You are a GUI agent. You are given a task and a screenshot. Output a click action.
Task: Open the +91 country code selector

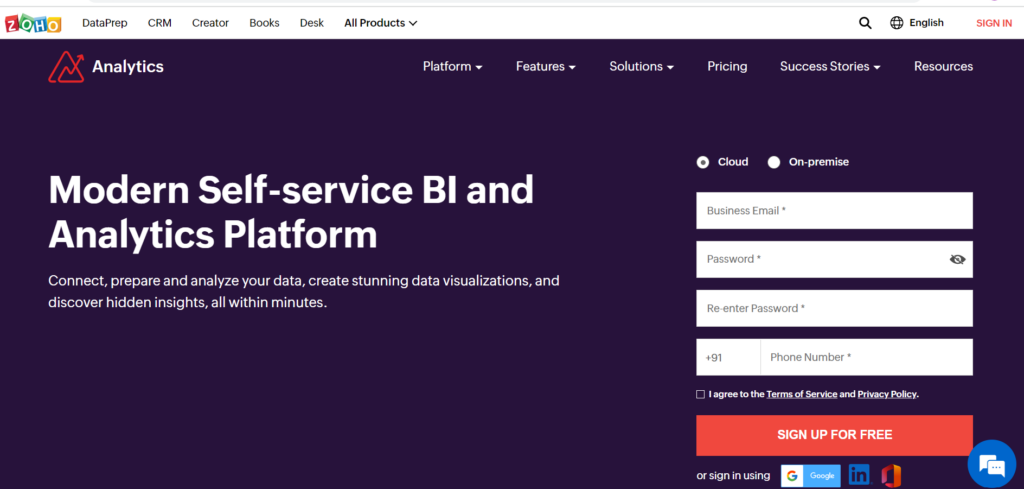click(x=728, y=357)
